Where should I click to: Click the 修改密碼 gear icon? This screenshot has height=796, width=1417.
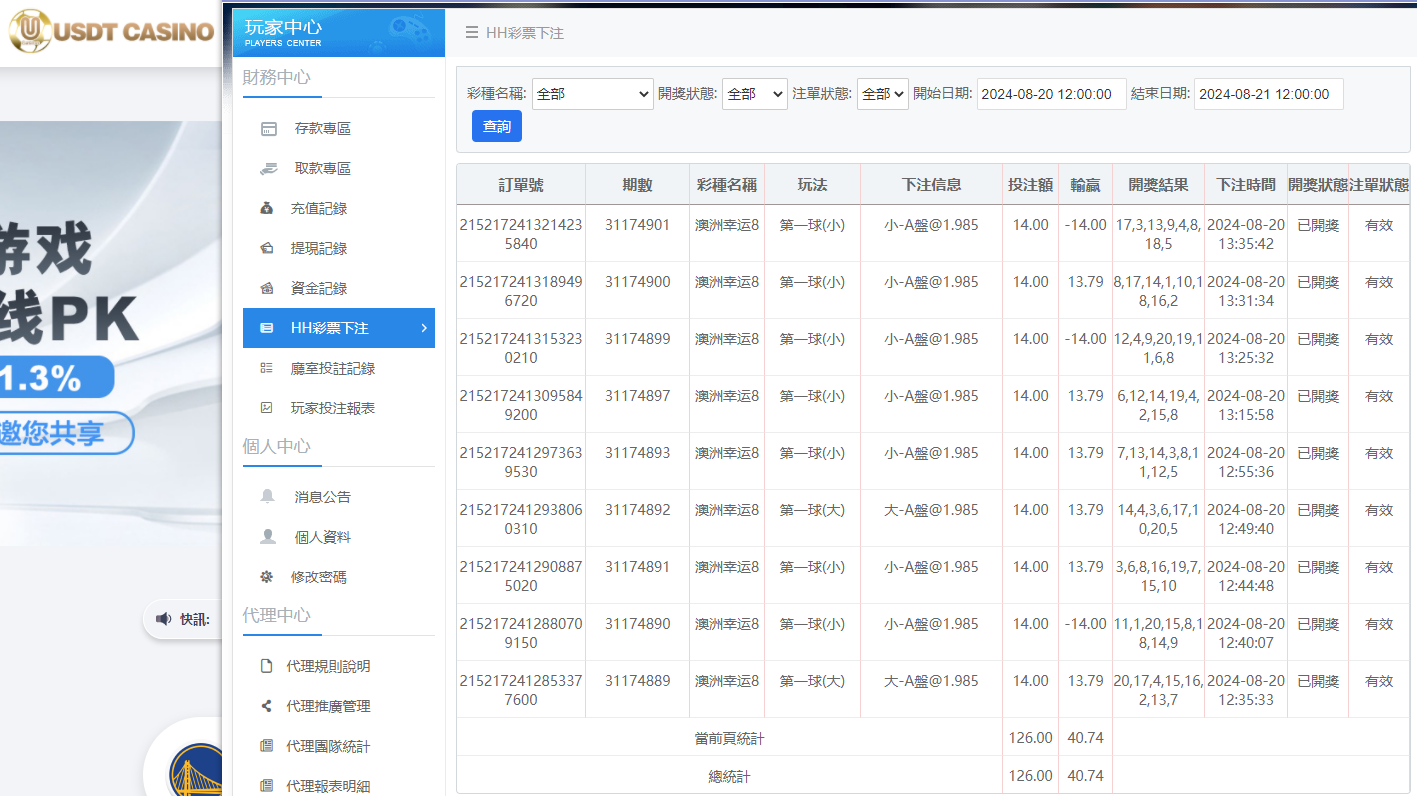[x=268, y=576]
